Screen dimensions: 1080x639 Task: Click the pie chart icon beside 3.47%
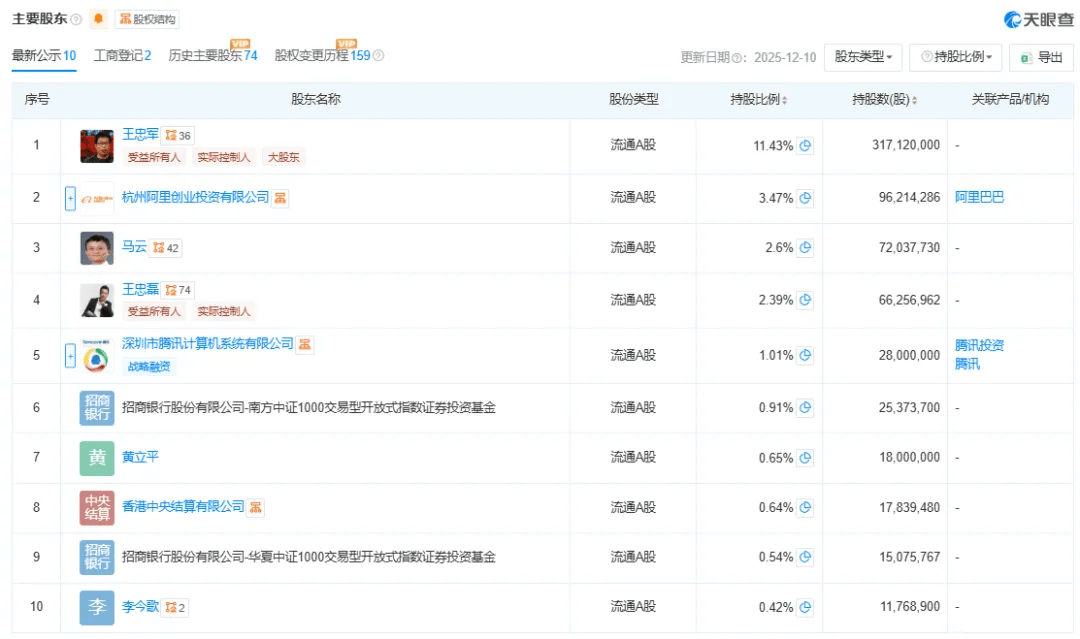[805, 198]
